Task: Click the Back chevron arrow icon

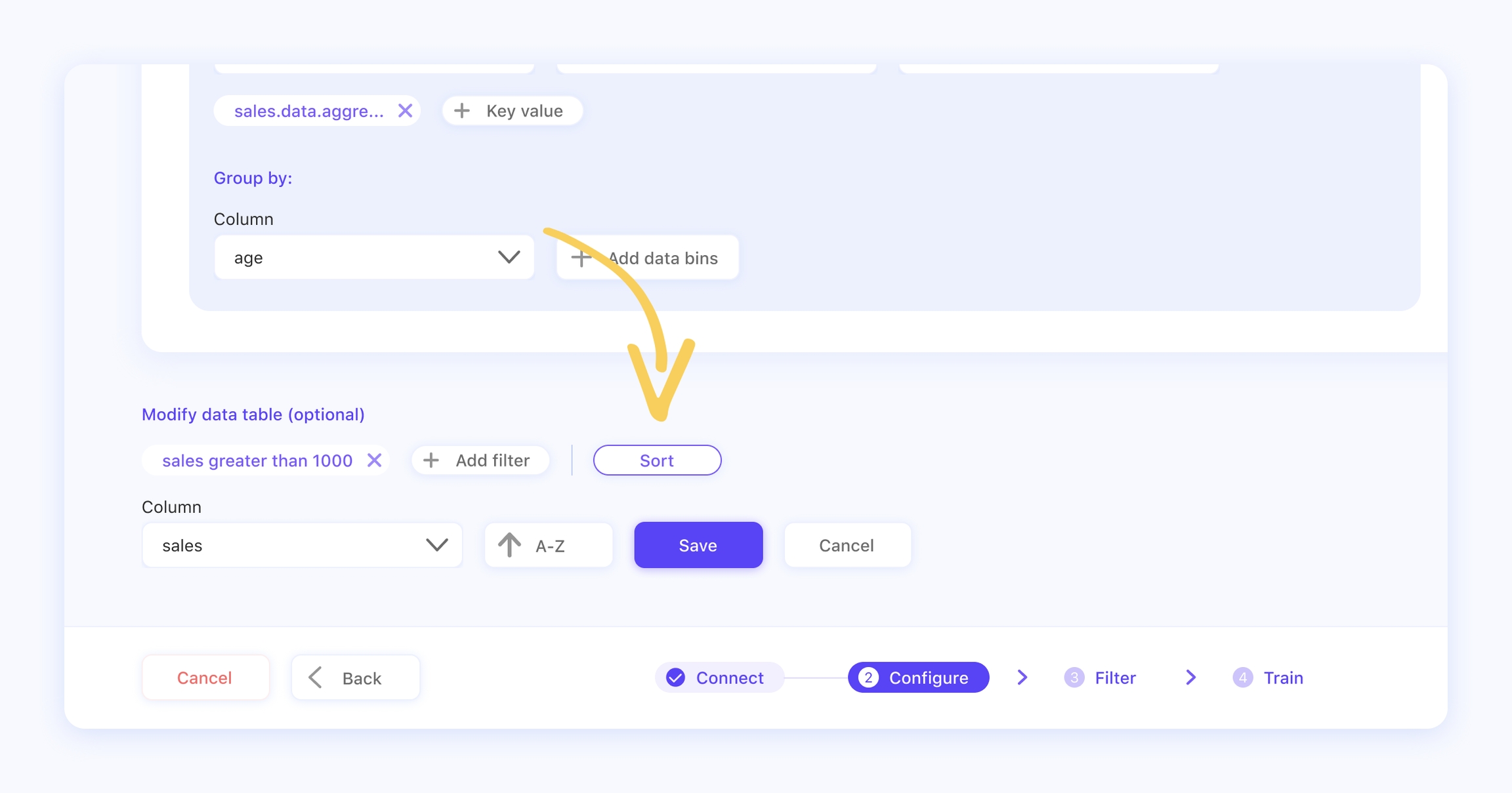Action: click(x=316, y=678)
